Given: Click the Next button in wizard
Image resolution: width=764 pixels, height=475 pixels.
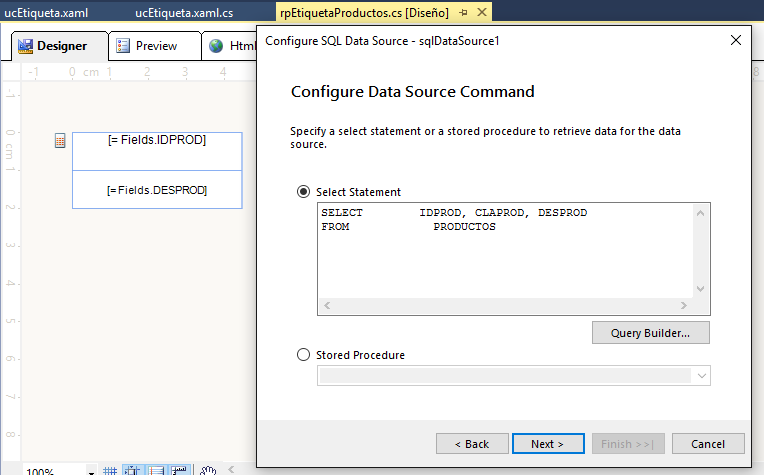Looking at the screenshot, I should click(x=547, y=443).
